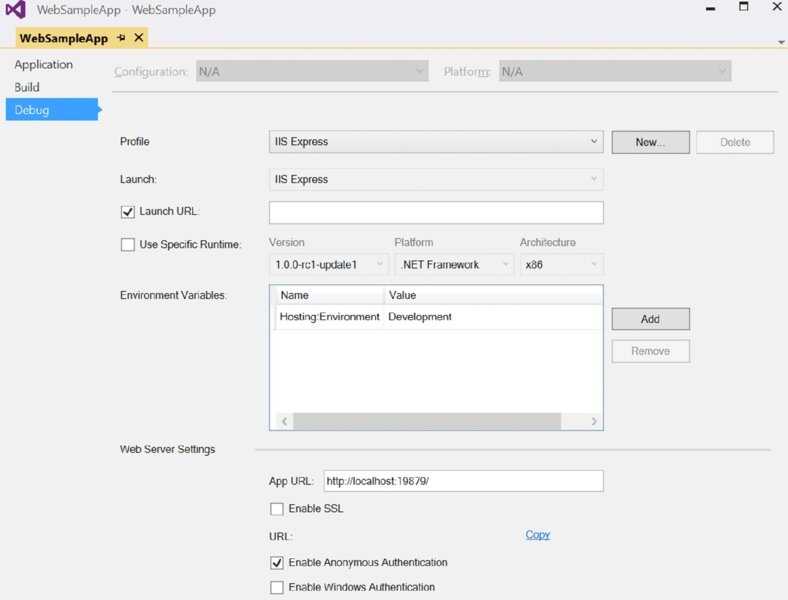This screenshot has width=788, height=600.
Task: Enable SSL checkbox
Action: (276, 509)
